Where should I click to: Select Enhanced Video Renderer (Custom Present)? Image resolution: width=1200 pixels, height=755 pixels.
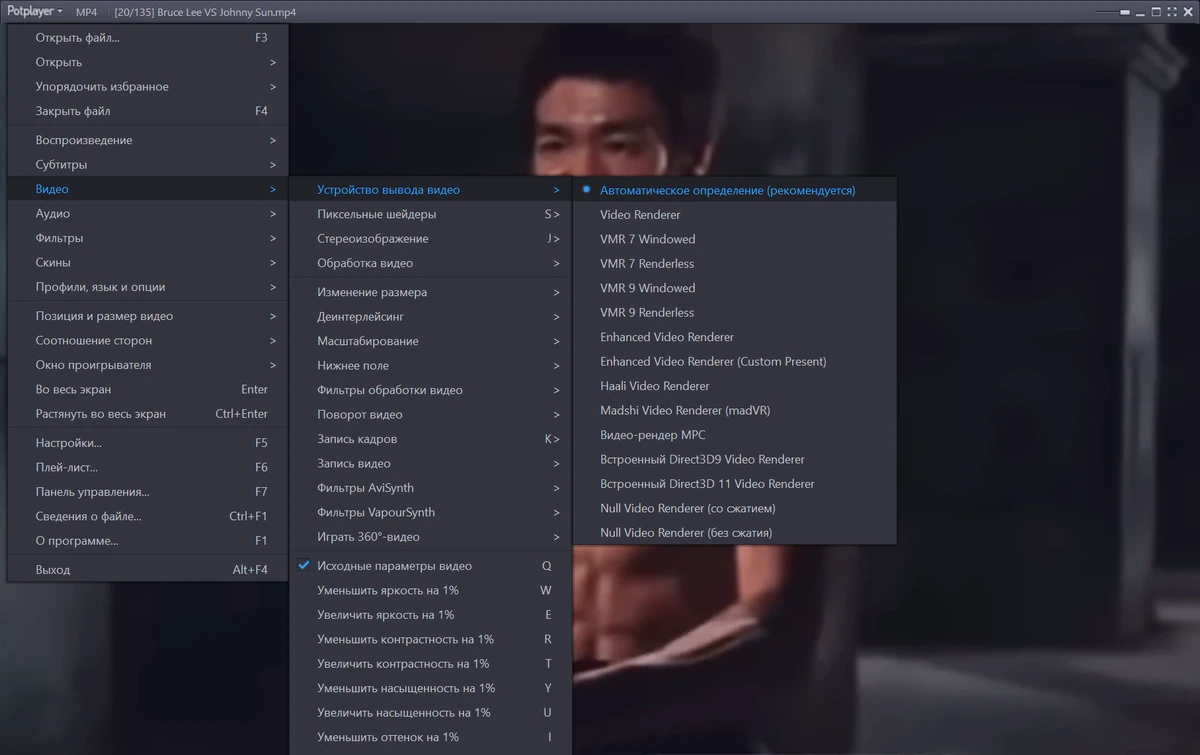click(735, 361)
